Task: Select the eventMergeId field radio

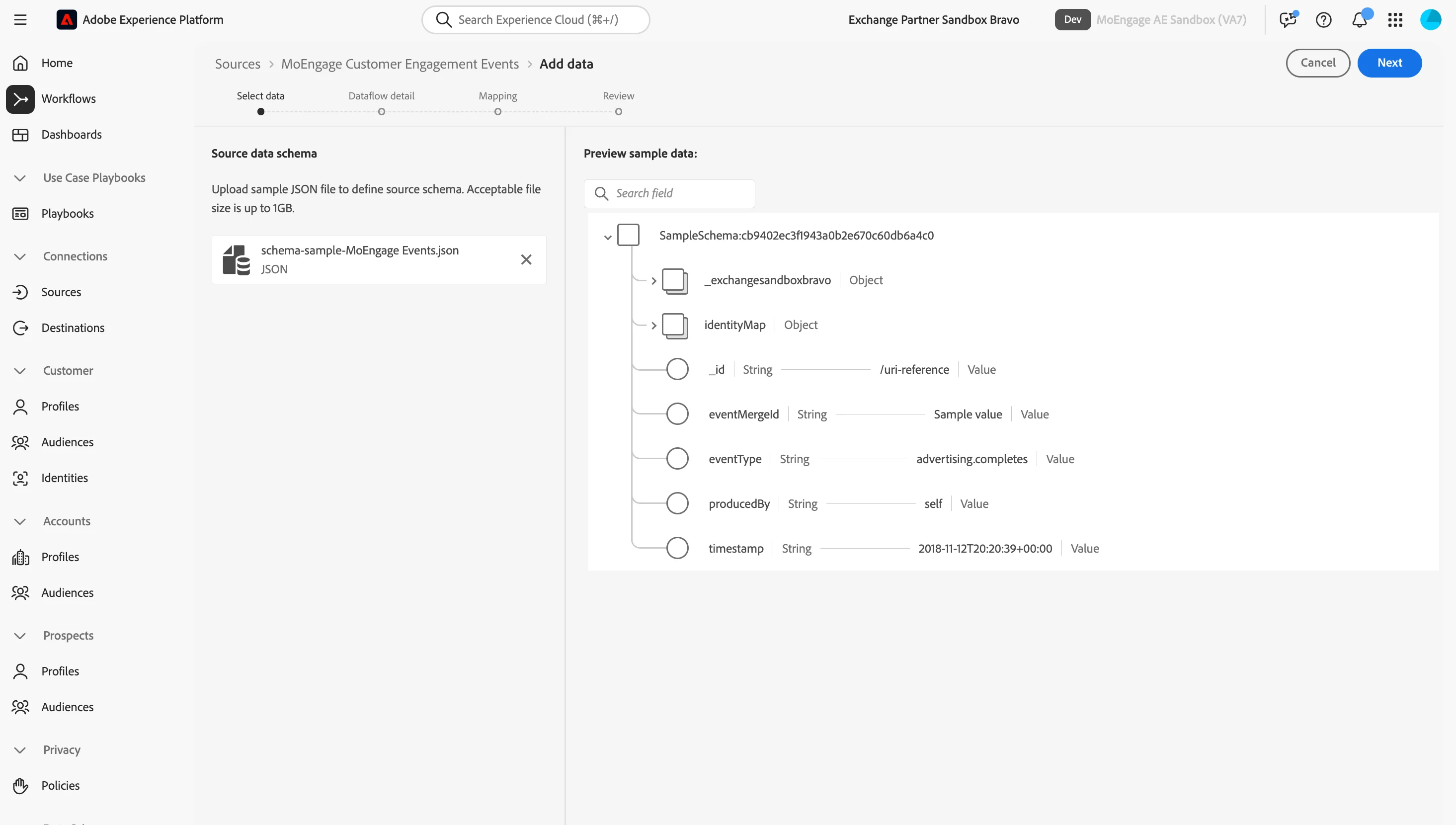Action: [x=677, y=414]
